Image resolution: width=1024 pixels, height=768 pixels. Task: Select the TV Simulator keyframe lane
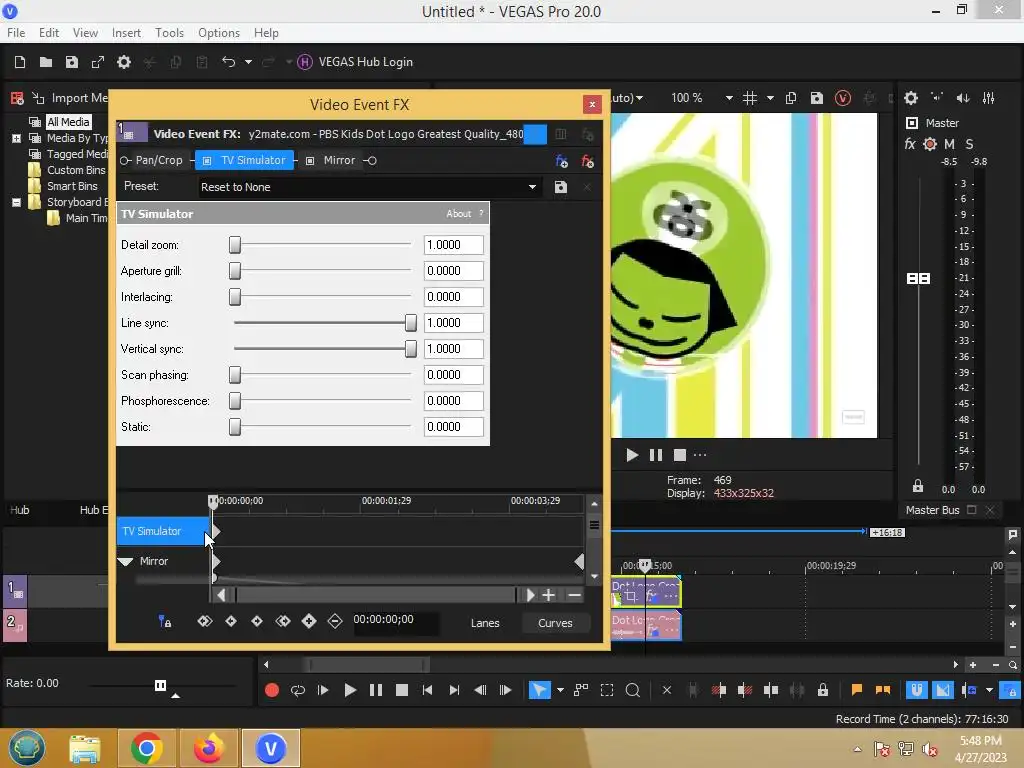(x=164, y=531)
